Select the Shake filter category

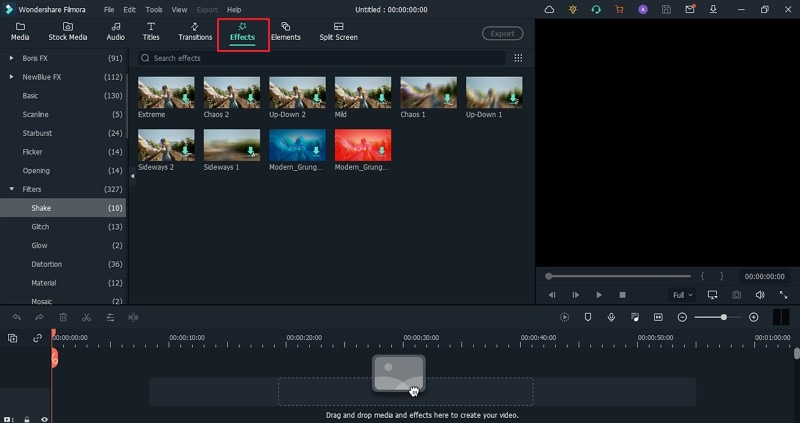pos(63,208)
